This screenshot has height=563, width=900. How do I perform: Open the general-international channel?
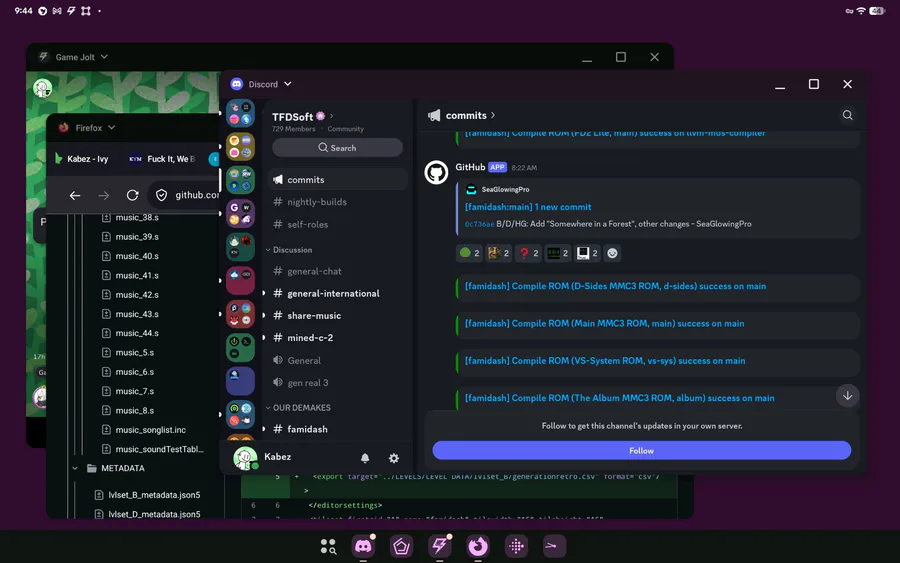[338, 293]
